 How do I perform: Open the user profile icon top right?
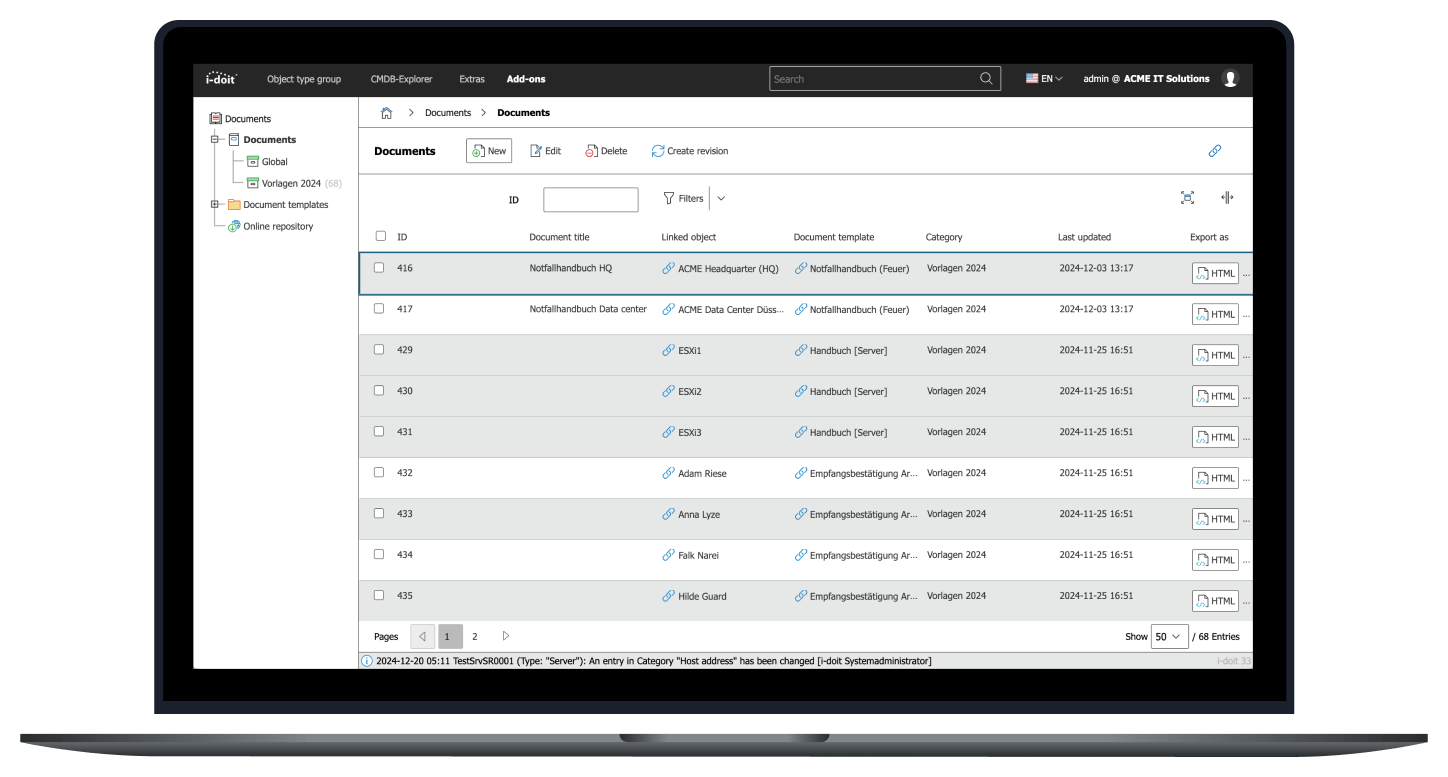pos(1230,78)
